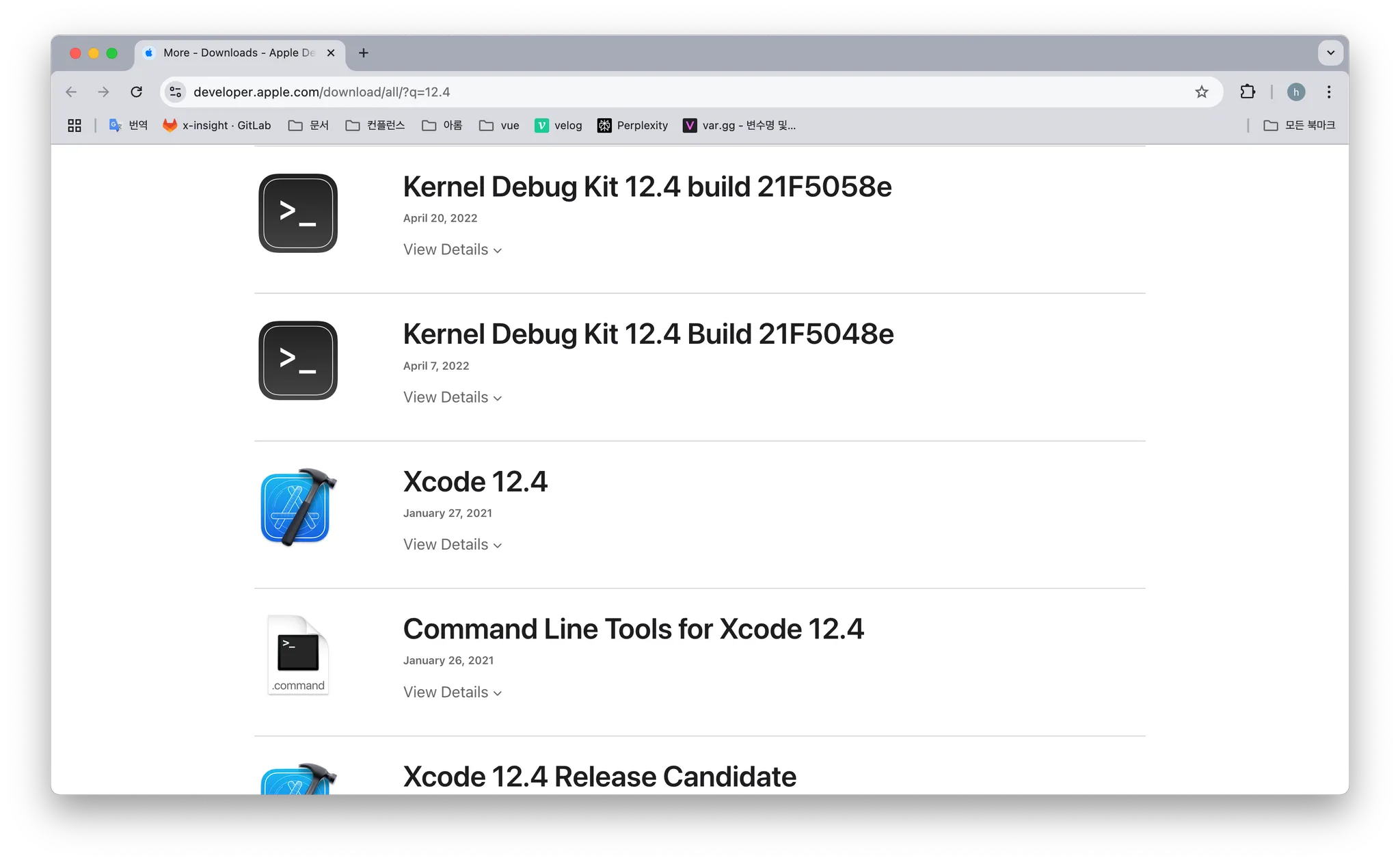Click the Command Line Tools .command file icon
Screen dimensions: 1400x862
click(x=298, y=655)
